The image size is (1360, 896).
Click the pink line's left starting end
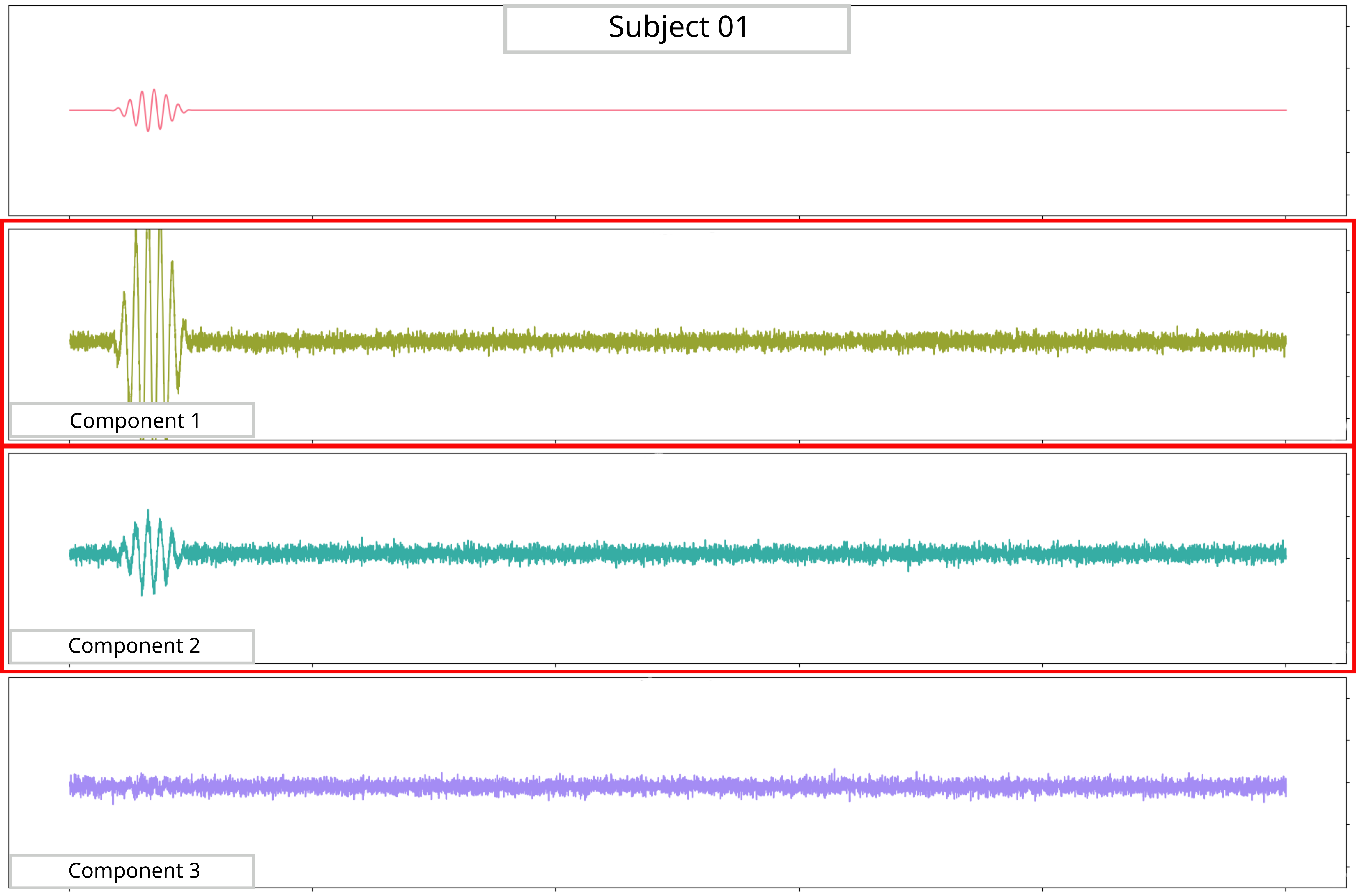[71, 110]
